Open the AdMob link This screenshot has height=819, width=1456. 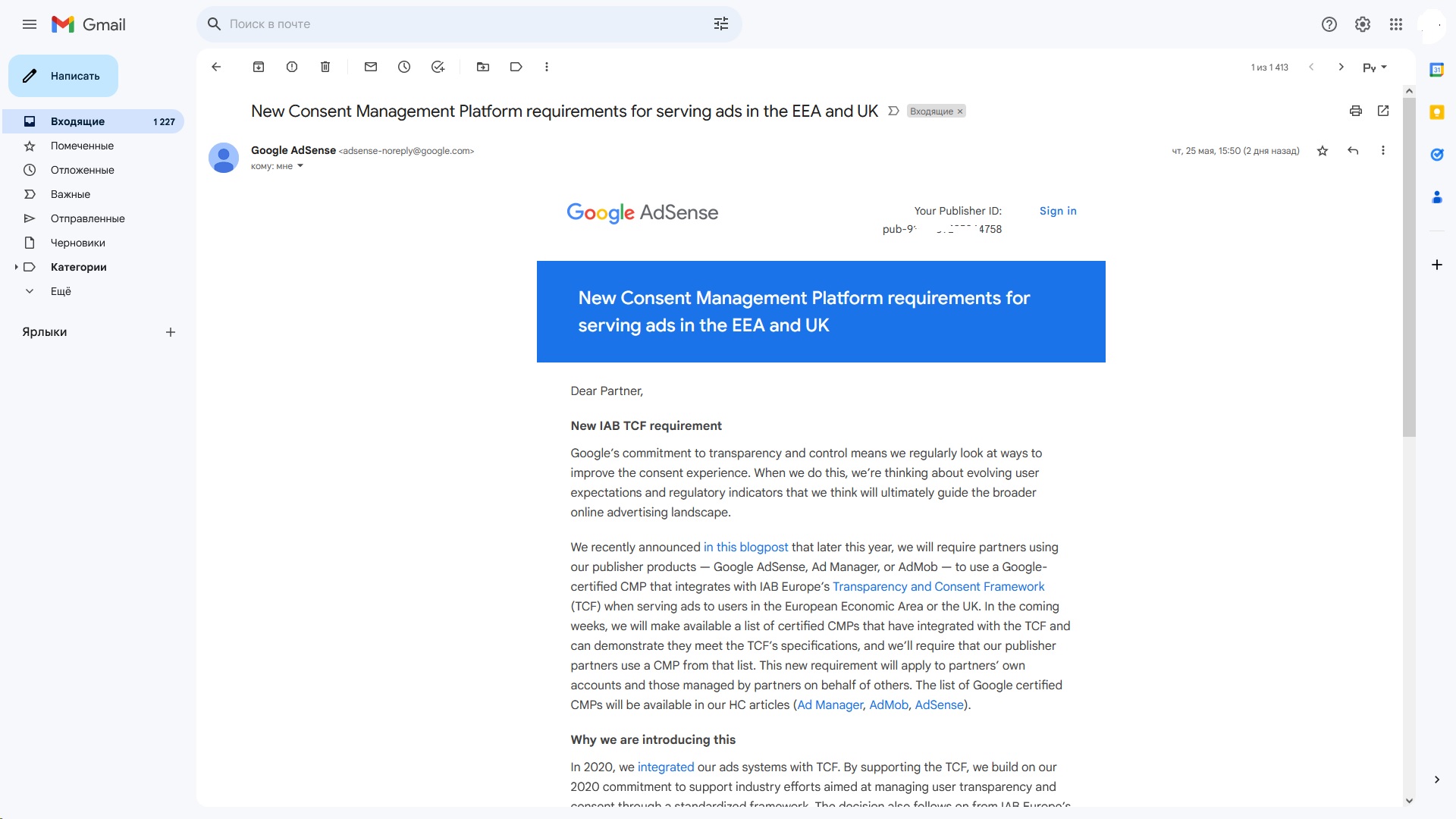(889, 704)
